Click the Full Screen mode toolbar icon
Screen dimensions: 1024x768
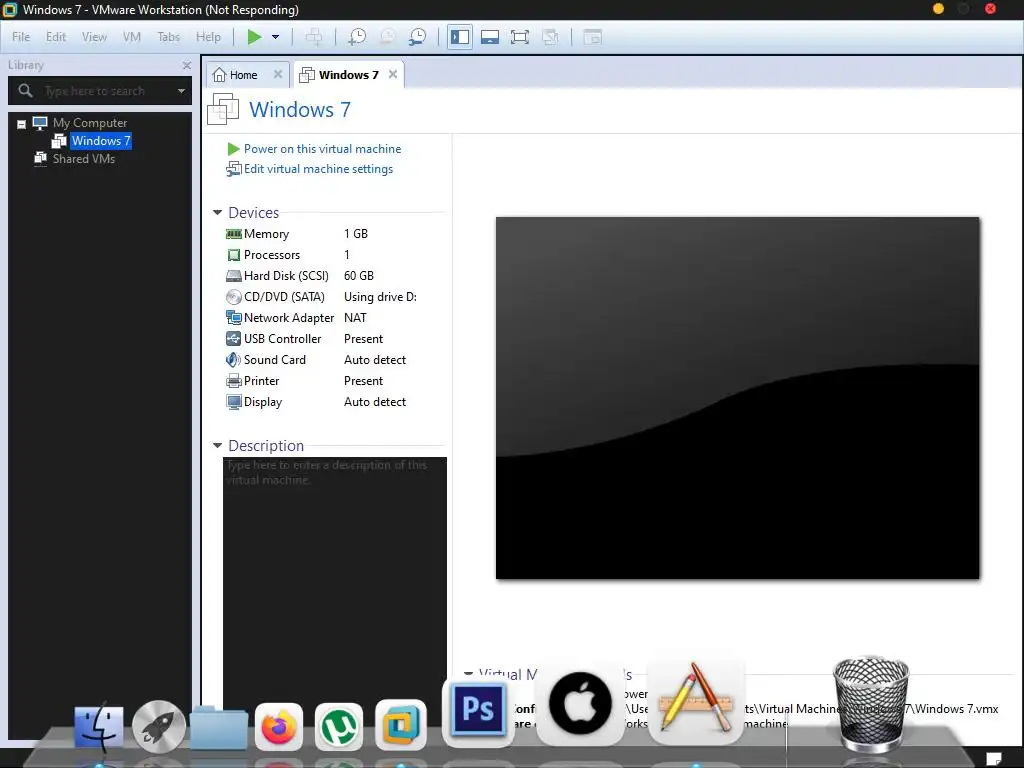520,37
